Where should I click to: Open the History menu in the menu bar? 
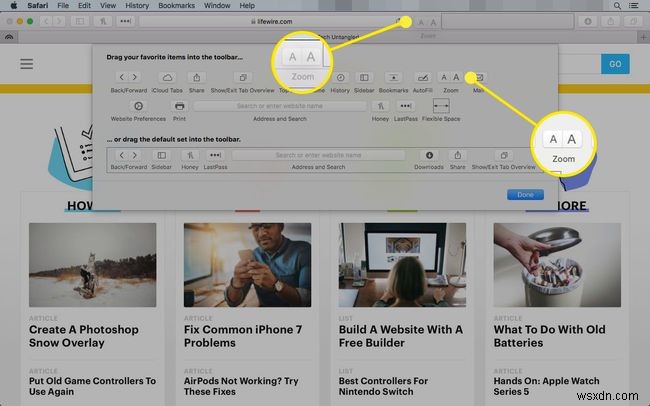click(x=137, y=5)
